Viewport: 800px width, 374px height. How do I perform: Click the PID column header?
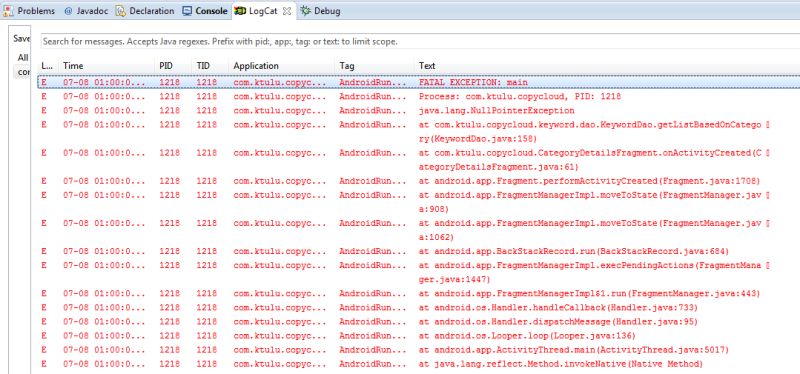173,66
